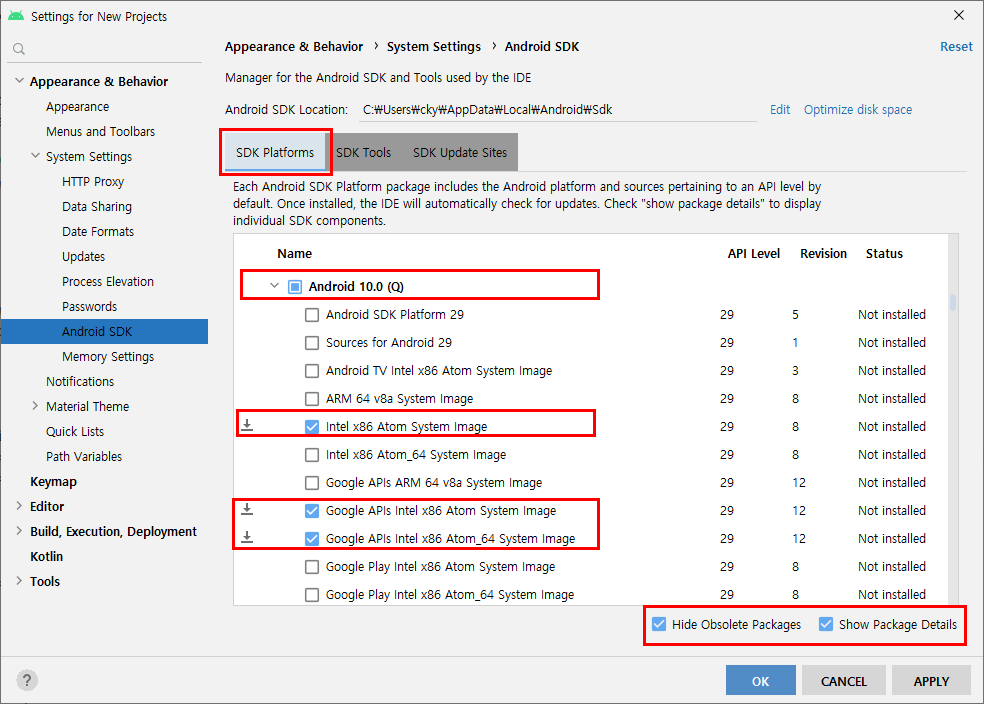The image size is (984, 704).
Task: Uncheck Google APIs Intel x86 Atom System Image
Action: pos(312,511)
